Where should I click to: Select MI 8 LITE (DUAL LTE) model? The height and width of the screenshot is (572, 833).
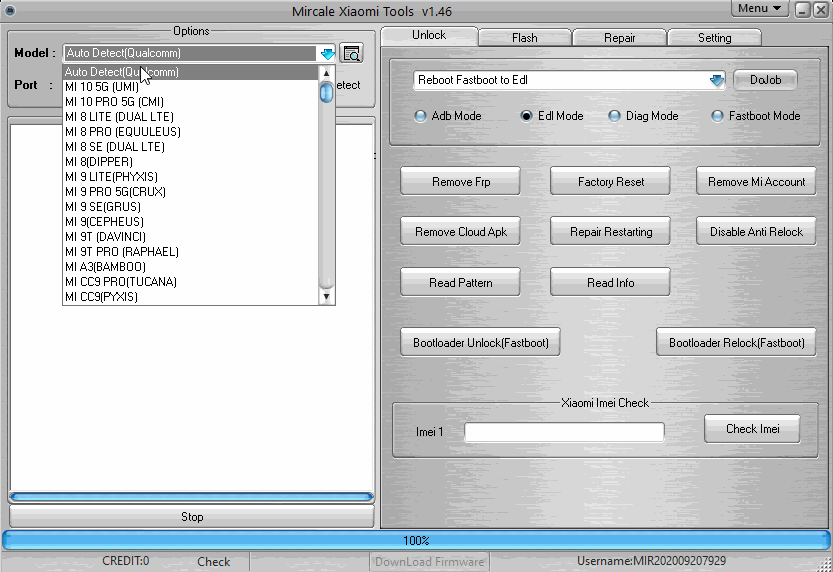[191, 117]
